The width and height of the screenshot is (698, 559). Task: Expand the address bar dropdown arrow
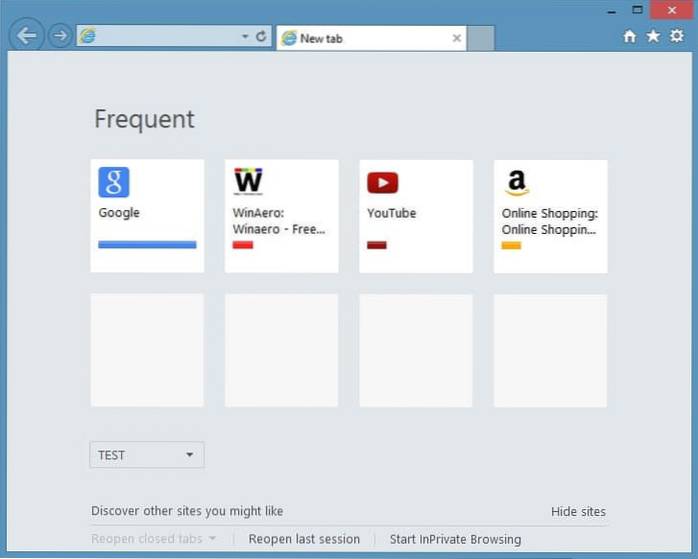click(245, 37)
